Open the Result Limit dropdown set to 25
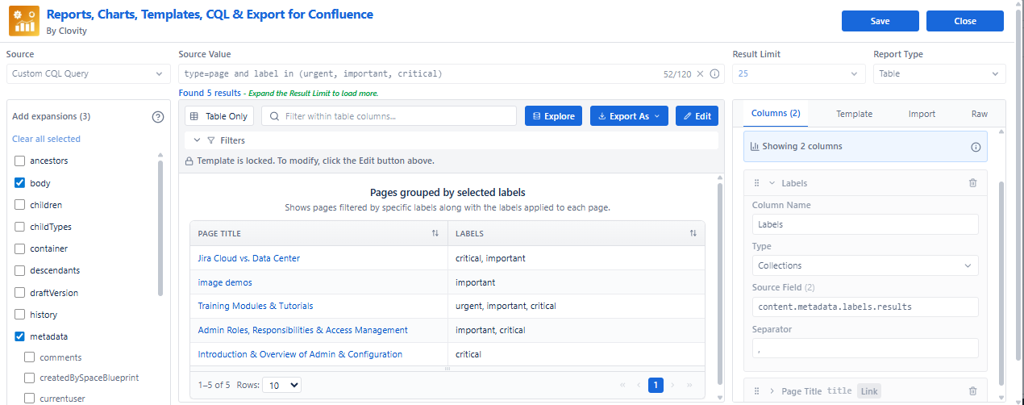Viewport: 1024px width, 405px height. coord(799,74)
